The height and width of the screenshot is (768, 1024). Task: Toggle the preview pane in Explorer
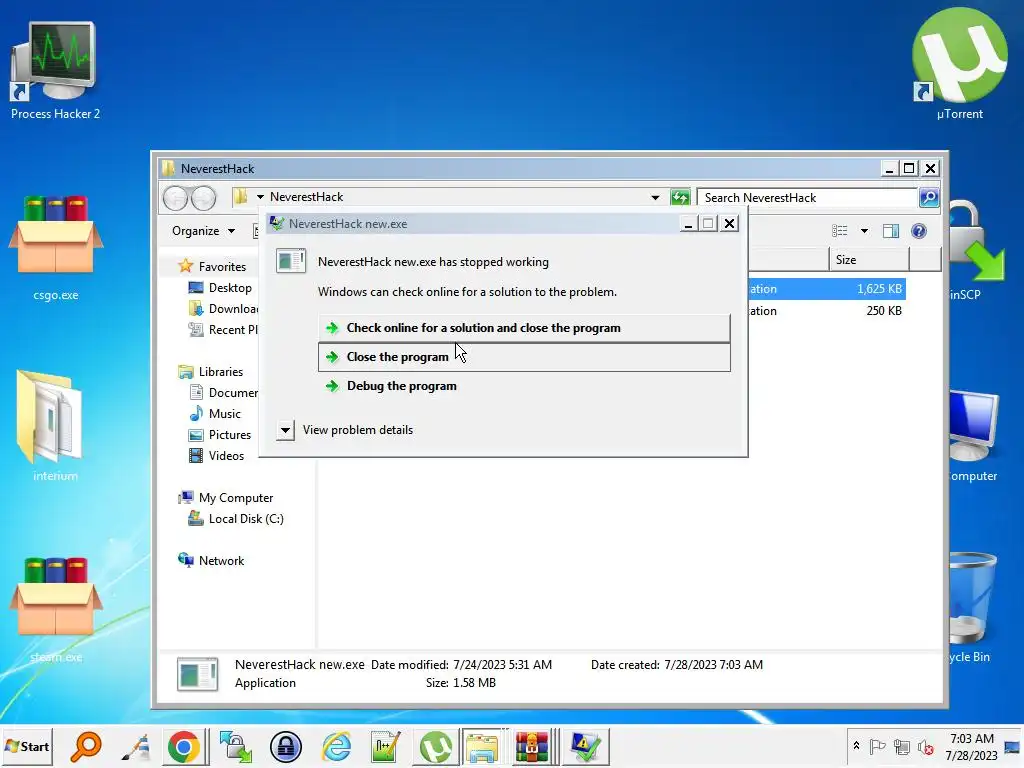point(891,231)
